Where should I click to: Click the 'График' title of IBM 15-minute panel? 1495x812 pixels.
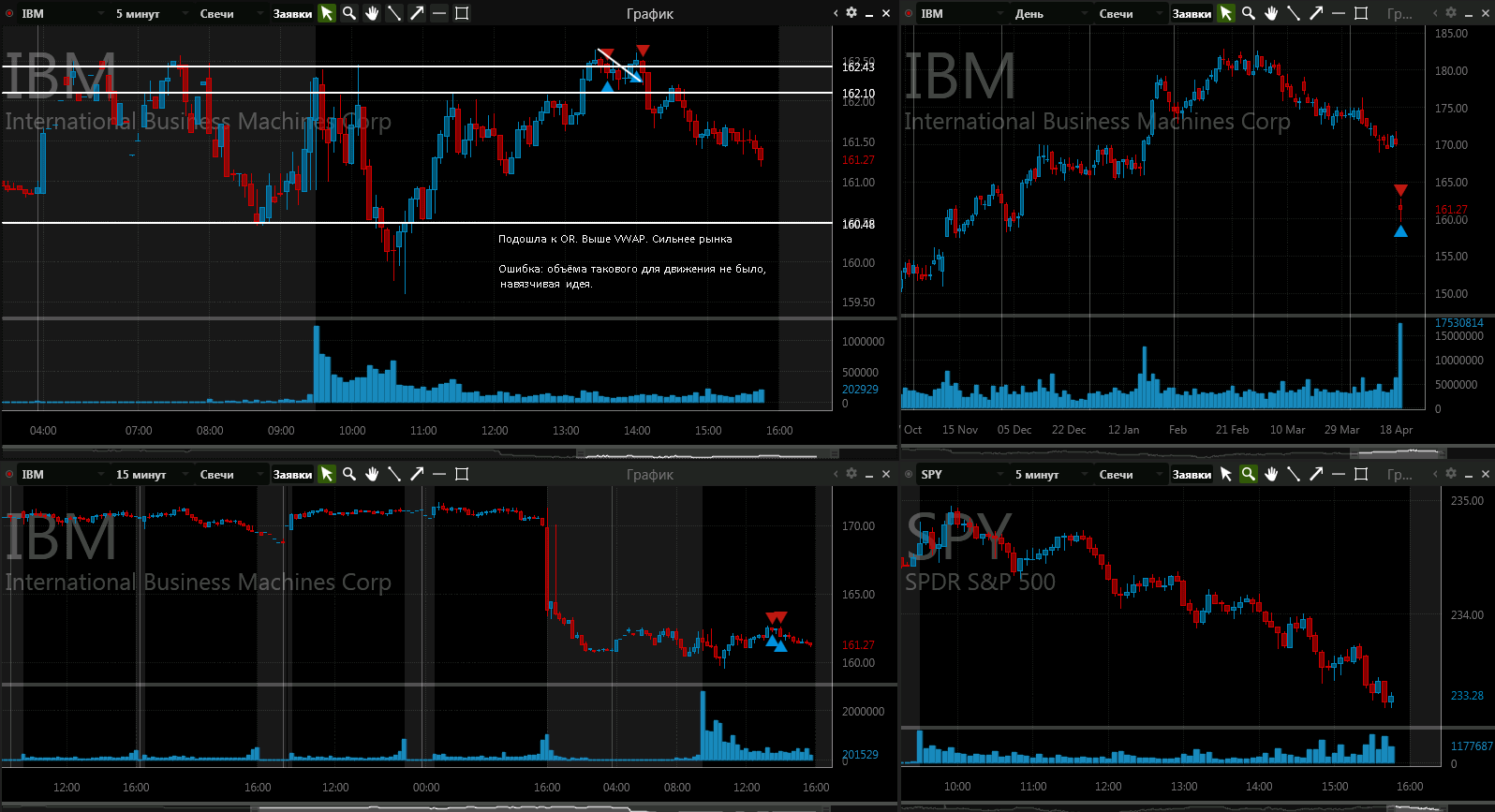[x=650, y=475]
